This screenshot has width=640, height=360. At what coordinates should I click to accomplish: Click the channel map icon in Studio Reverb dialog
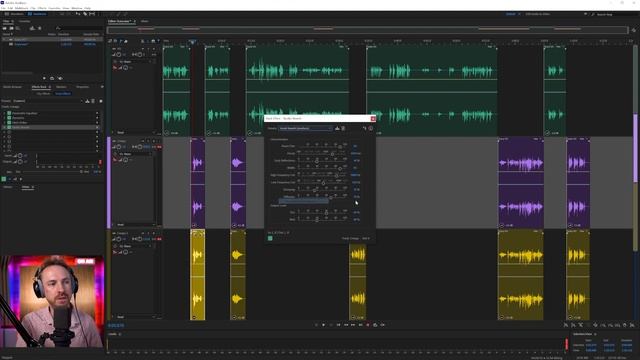click(x=364, y=128)
